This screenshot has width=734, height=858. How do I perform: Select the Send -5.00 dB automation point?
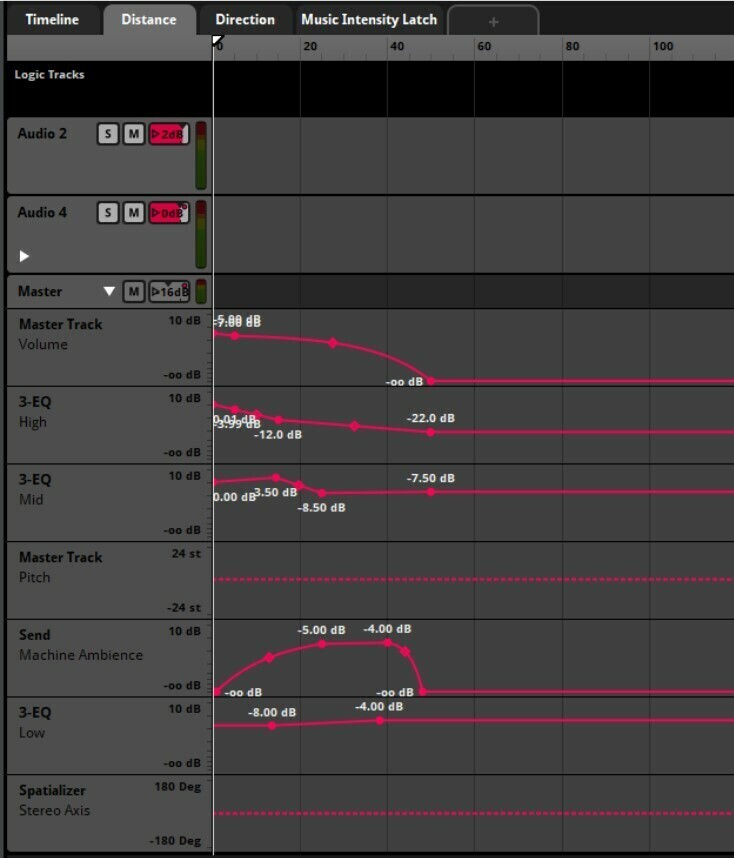pos(322,644)
